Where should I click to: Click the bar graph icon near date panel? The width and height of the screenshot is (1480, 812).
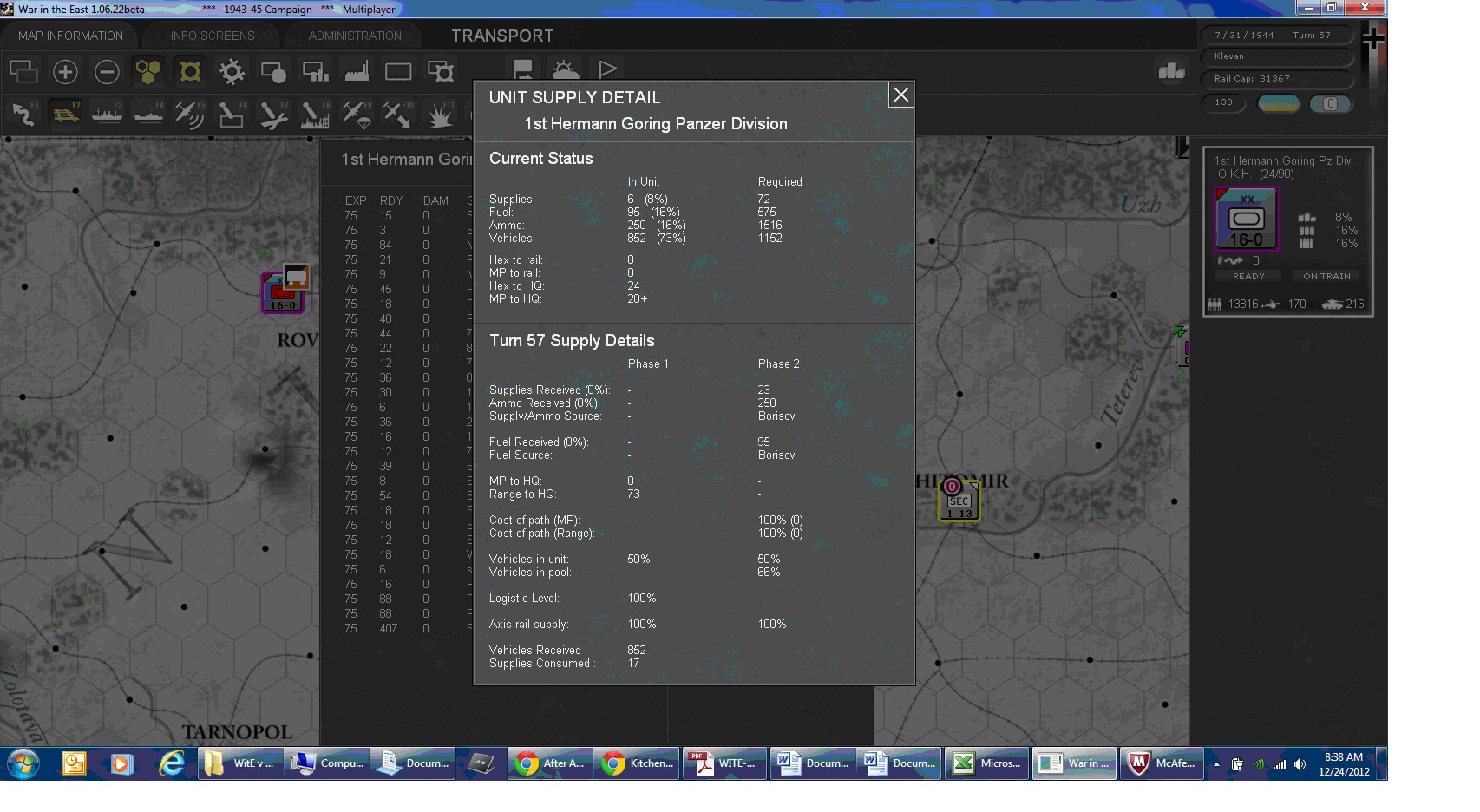point(1171,71)
